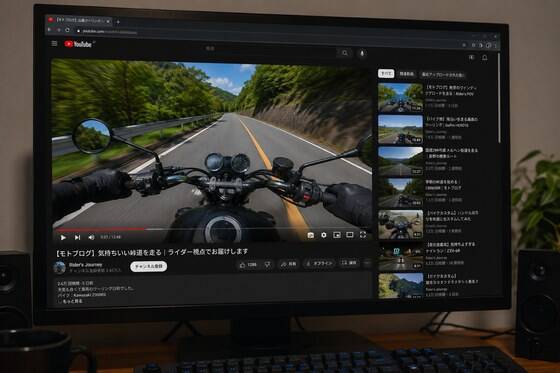Viewport: 560px width, 373px height.
Task: Open the first バイクカスタム handlebar video thumbnail
Action: [x=400, y=224]
